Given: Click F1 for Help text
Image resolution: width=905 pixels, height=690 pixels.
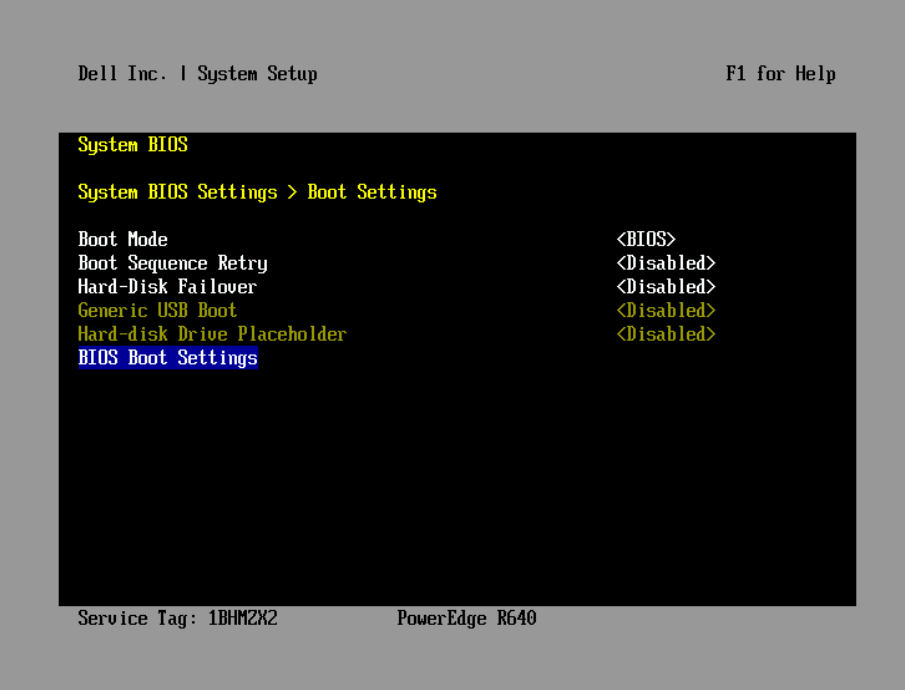Looking at the screenshot, I should [x=780, y=74].
